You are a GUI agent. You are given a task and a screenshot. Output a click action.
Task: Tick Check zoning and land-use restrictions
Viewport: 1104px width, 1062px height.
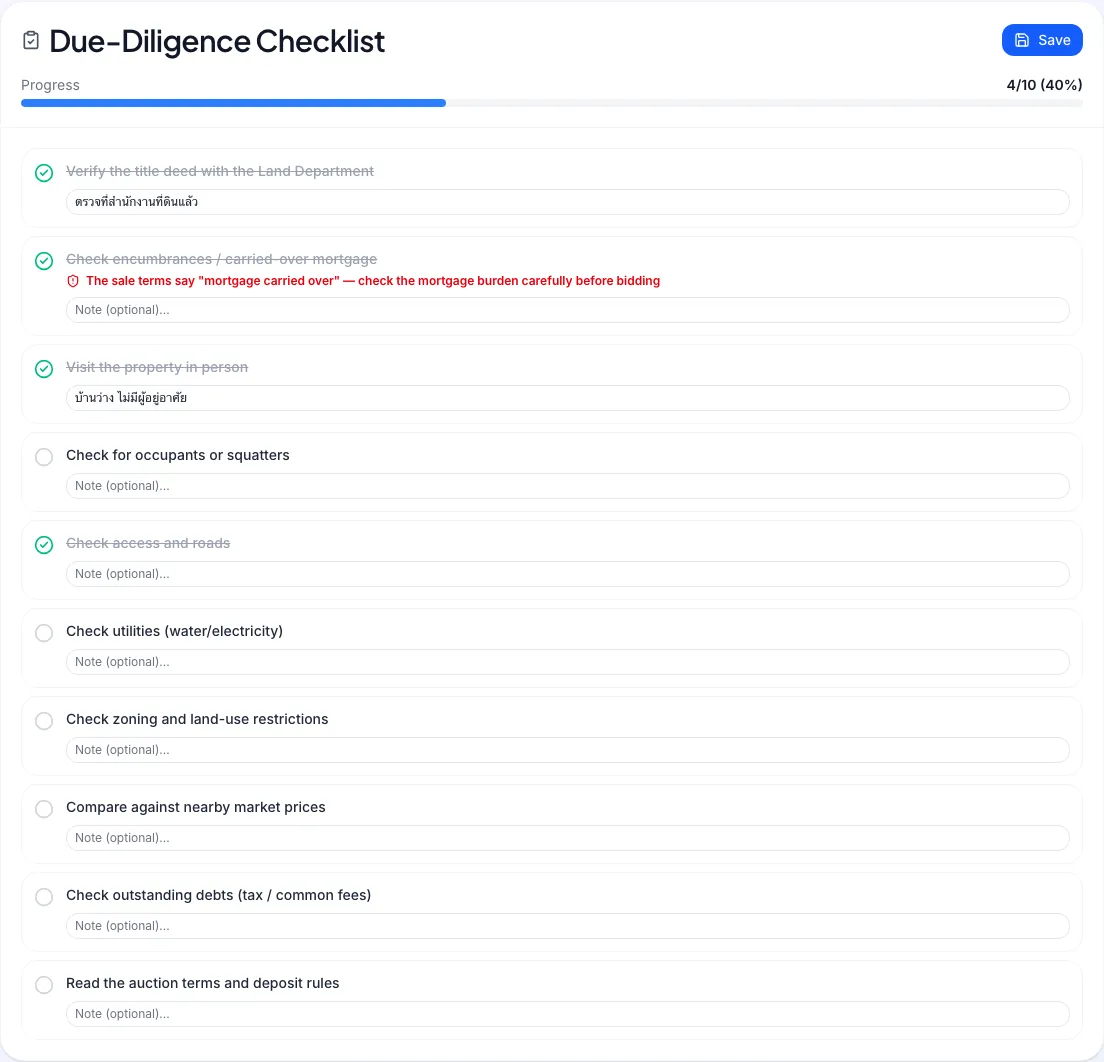(44, 720)
